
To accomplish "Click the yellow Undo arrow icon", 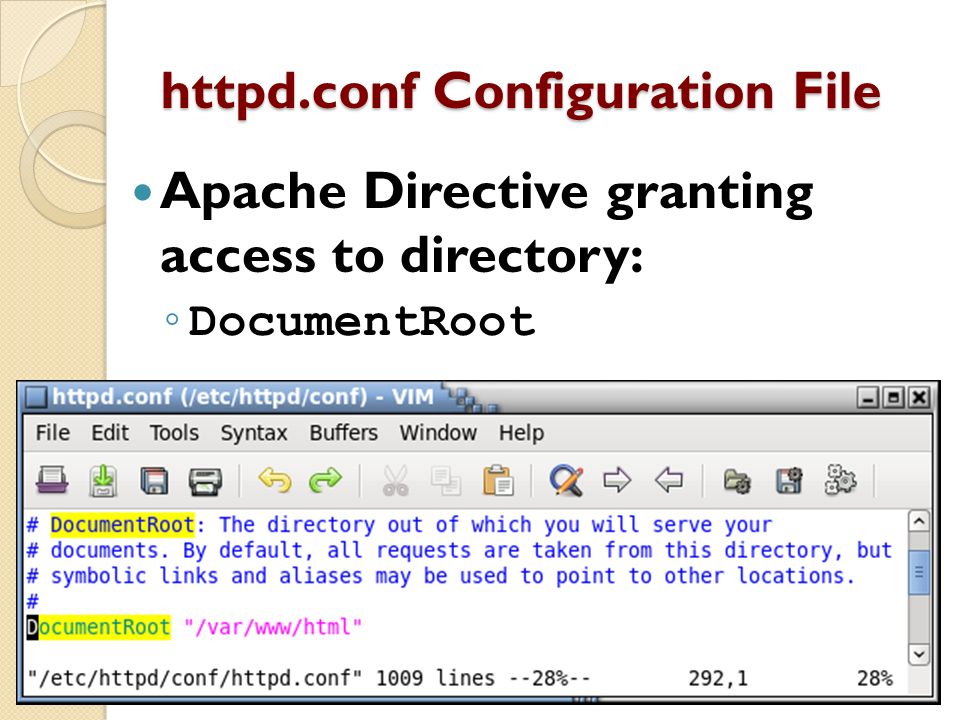I will coord(274,480).
